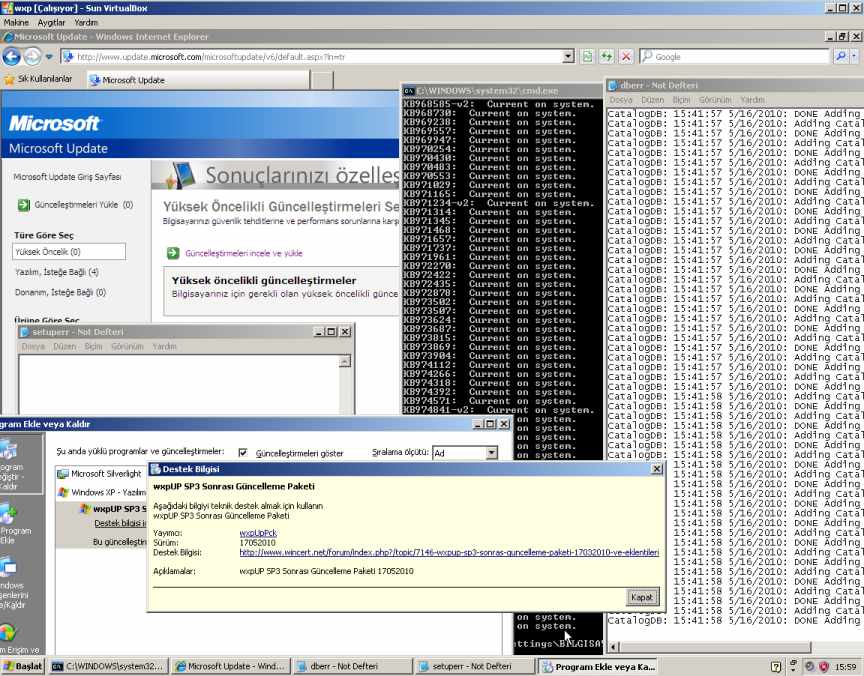This screenshot has width=864, height=676.
Task: Toggle Güncelleştirmeleri göster checkbox
Action: (x=242, y=452)
